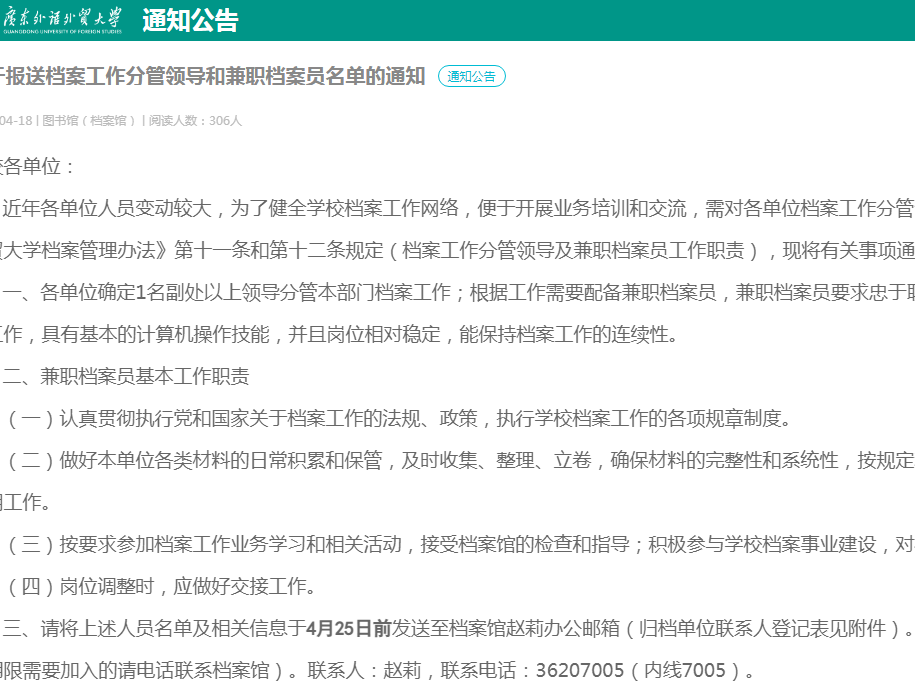Click item （一）认真贯彻执行党和国家

(400, 418)
